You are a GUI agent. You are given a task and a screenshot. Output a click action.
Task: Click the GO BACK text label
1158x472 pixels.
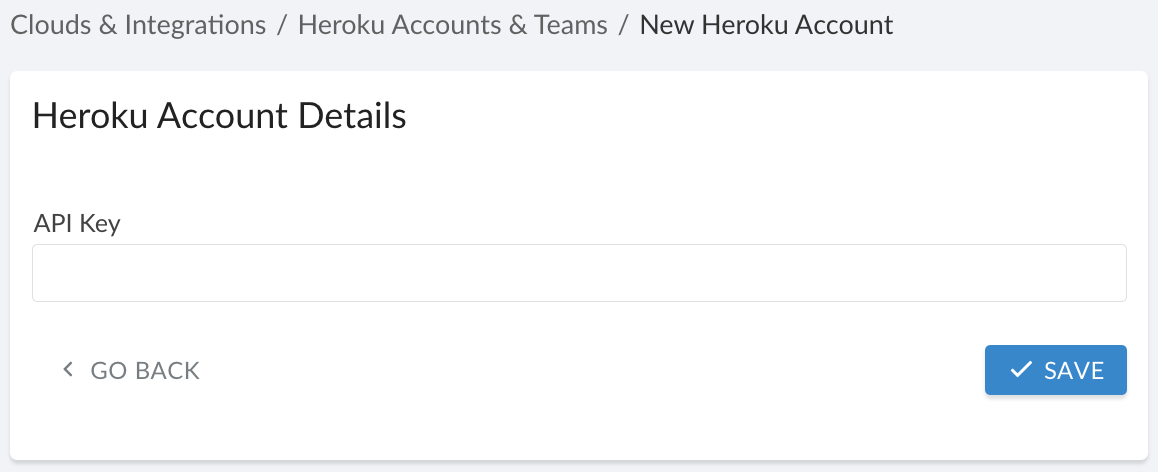145,371
